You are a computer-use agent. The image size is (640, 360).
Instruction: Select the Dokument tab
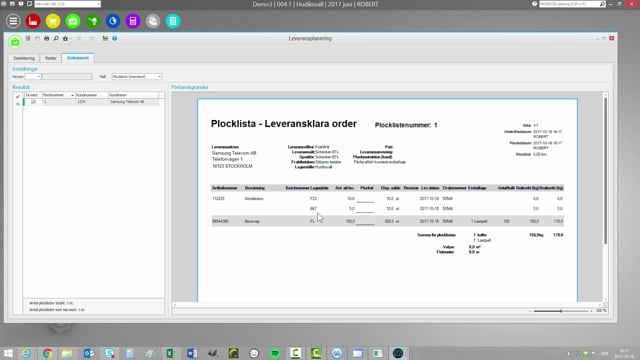[x=78, y=58]
